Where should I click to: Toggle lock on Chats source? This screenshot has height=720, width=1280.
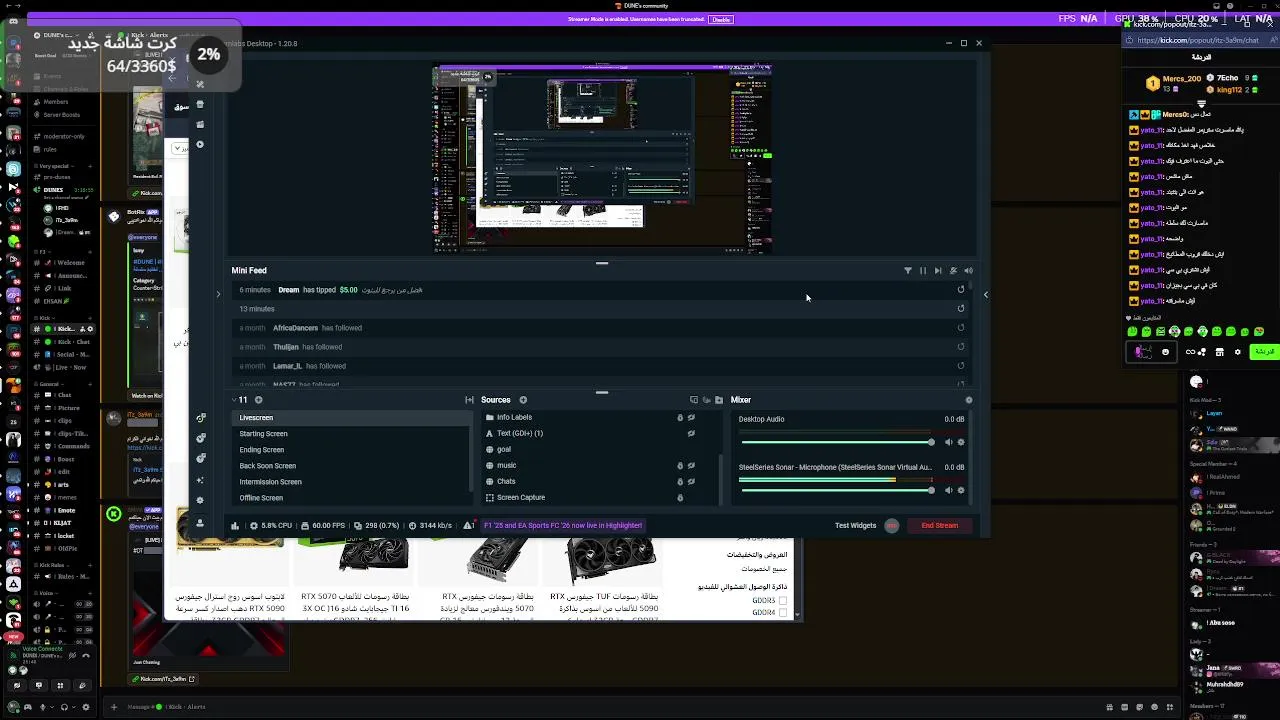point(680,482)
